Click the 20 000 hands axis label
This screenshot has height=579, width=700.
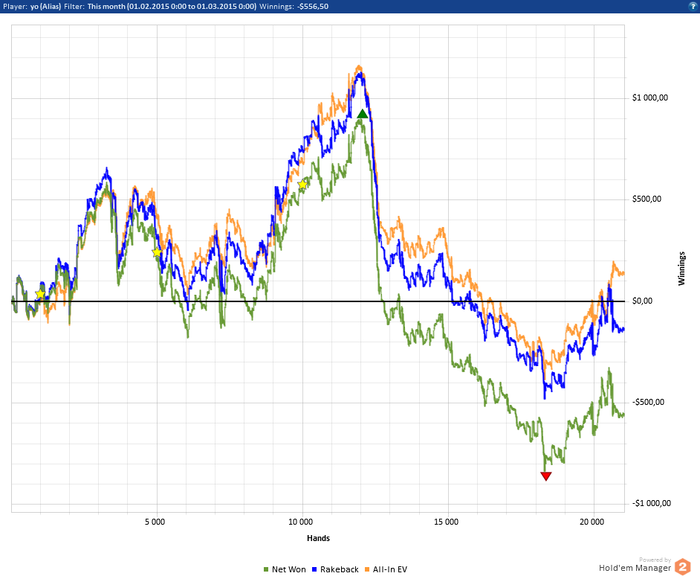(x=592, y=522)
